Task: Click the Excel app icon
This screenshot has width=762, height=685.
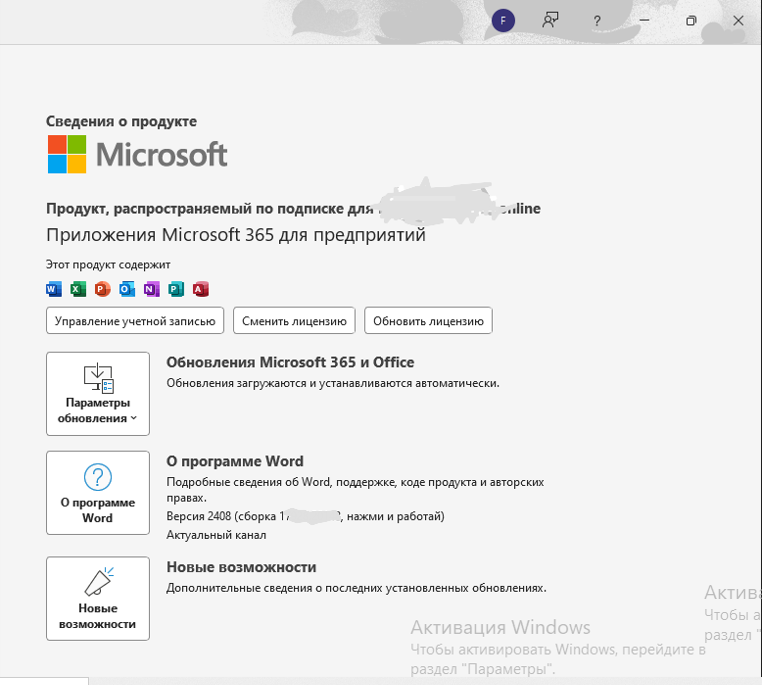Action: coord(78,290)
